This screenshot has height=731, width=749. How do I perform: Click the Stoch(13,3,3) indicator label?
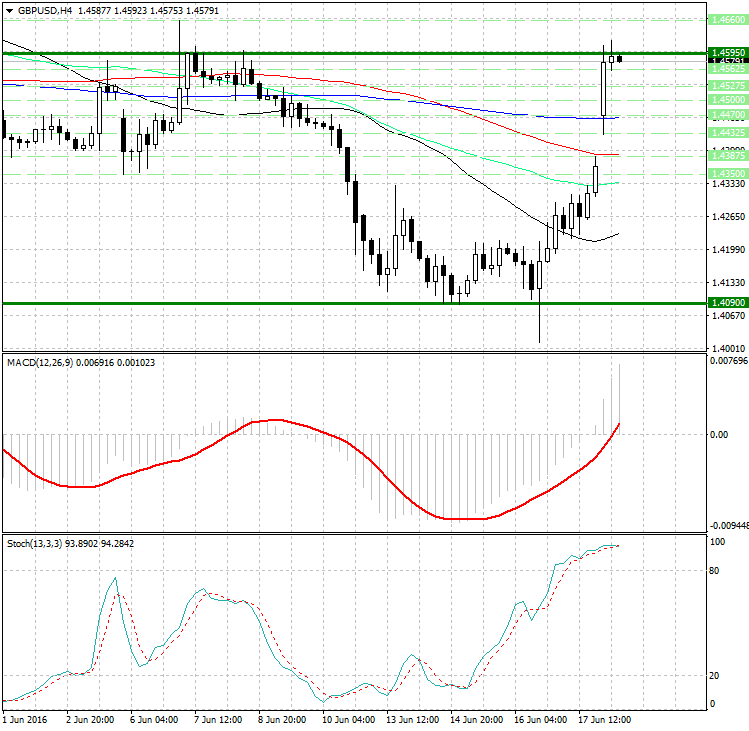(x=34, y=544)
